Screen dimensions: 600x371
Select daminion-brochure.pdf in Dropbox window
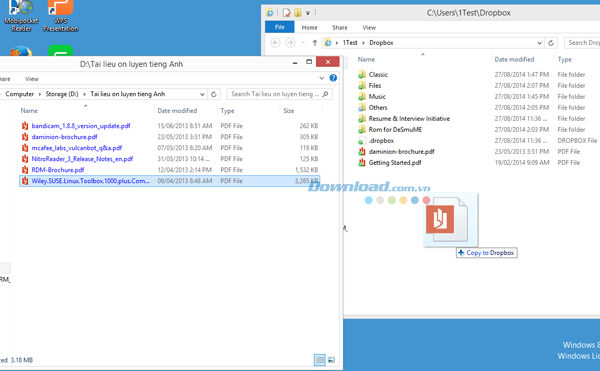pyautogui.click(x=401, y=152)
